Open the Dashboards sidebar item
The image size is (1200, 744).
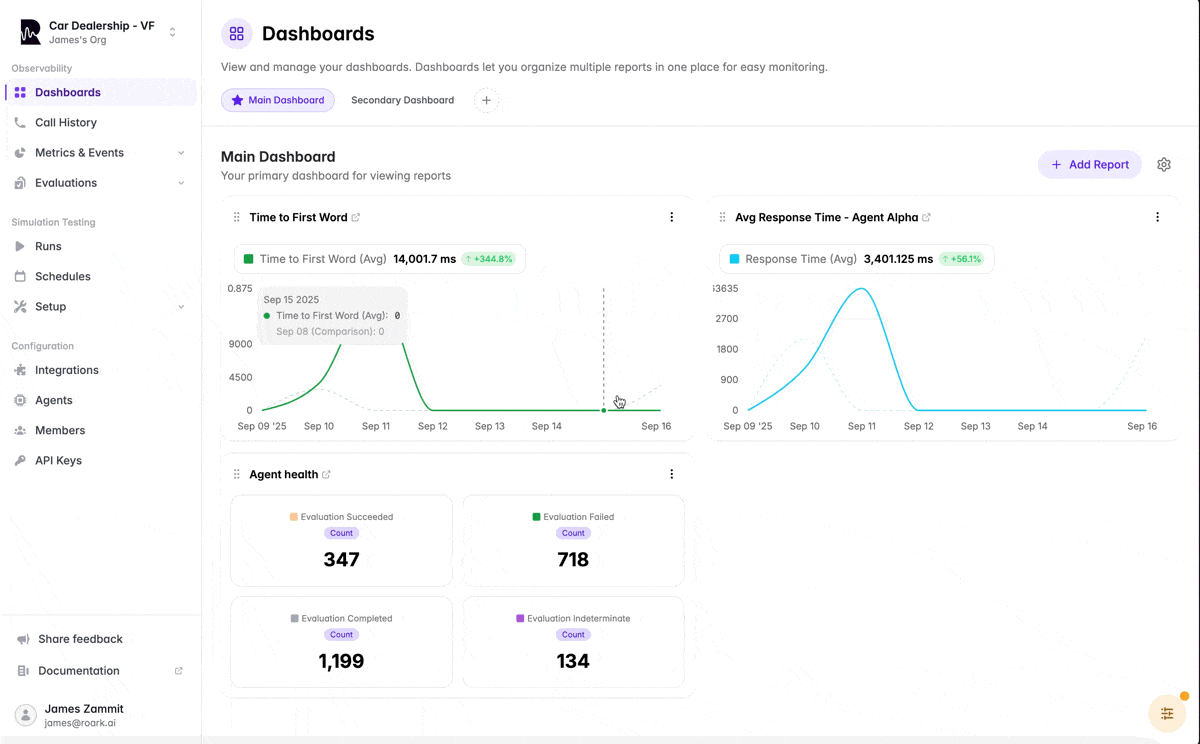point(101,92)
